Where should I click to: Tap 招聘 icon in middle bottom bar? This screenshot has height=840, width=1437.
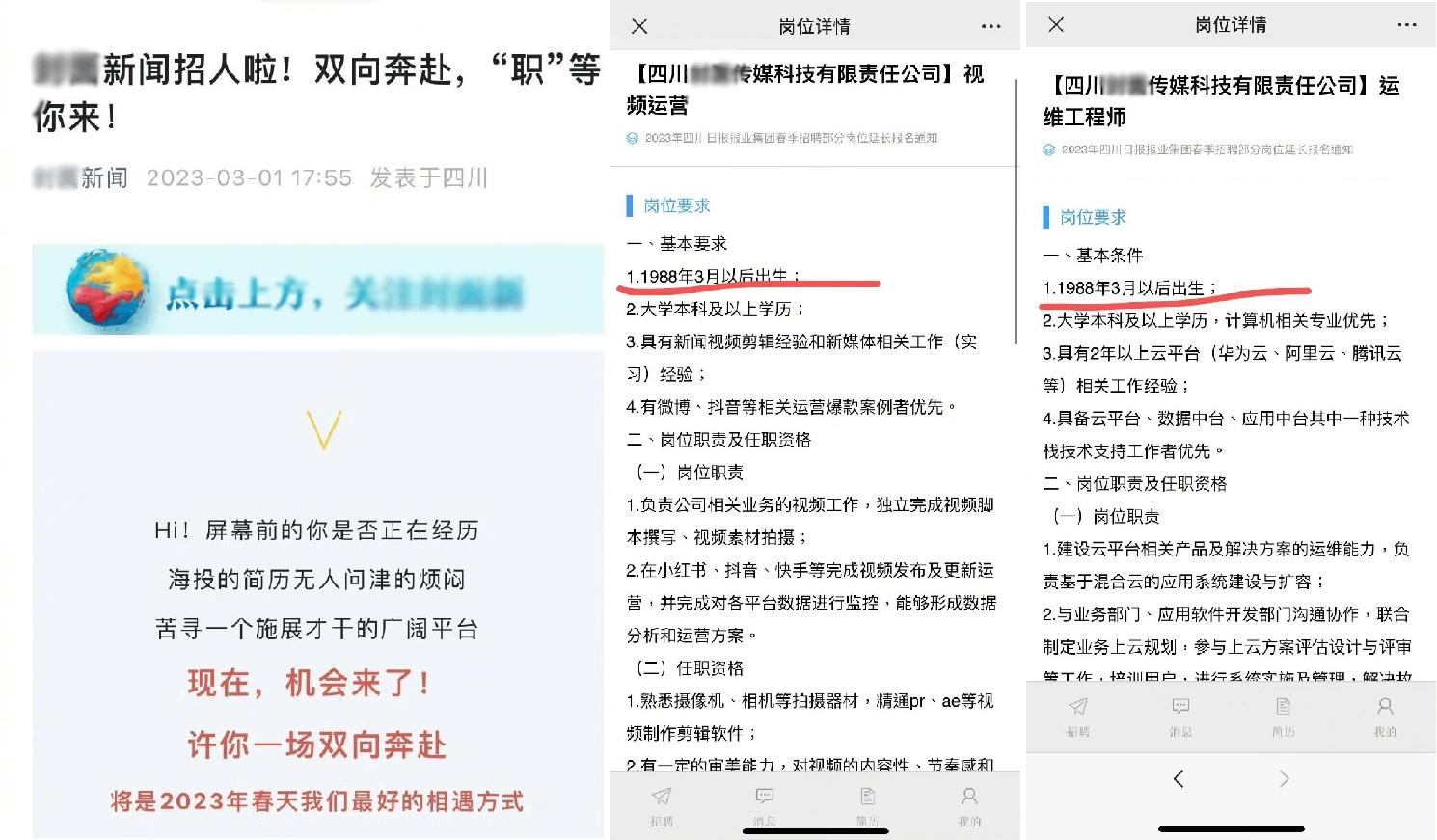pyautogui.click(x=662, y=806)
